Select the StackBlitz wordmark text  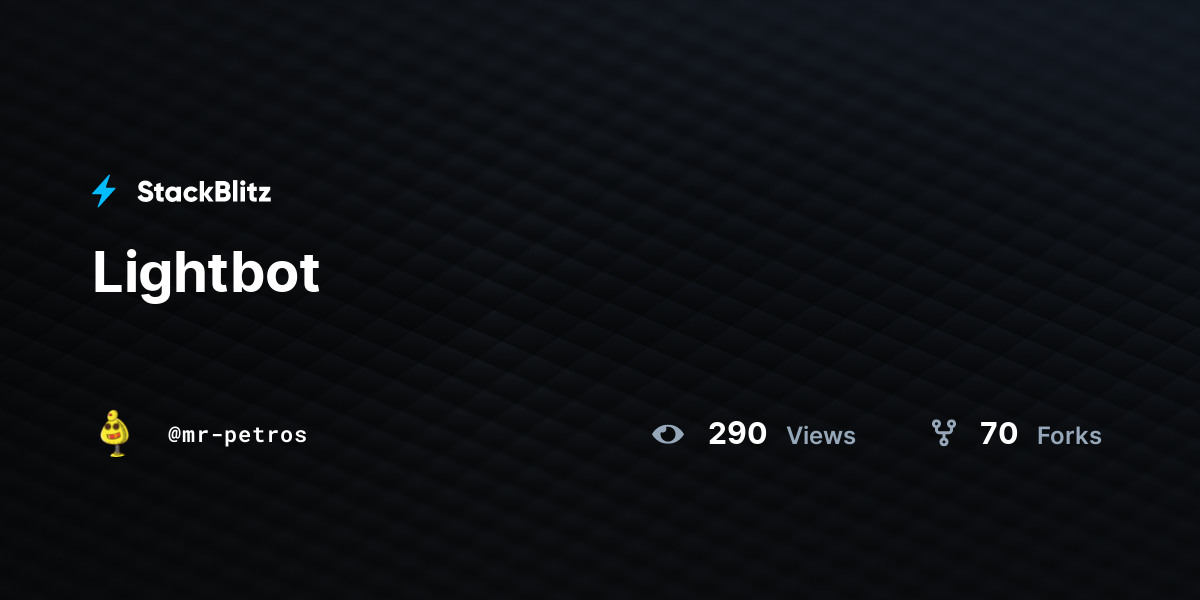pos(204,192)
